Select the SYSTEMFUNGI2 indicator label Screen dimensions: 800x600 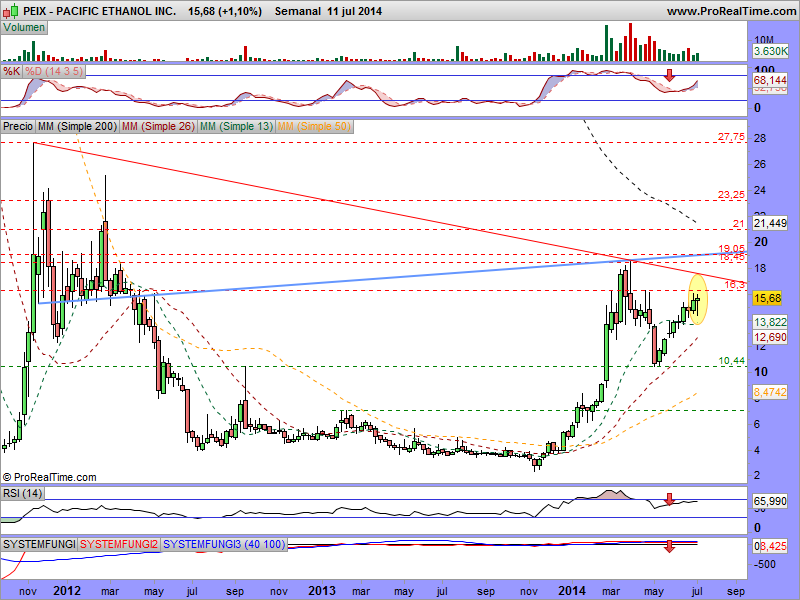(x=119, y=544)
